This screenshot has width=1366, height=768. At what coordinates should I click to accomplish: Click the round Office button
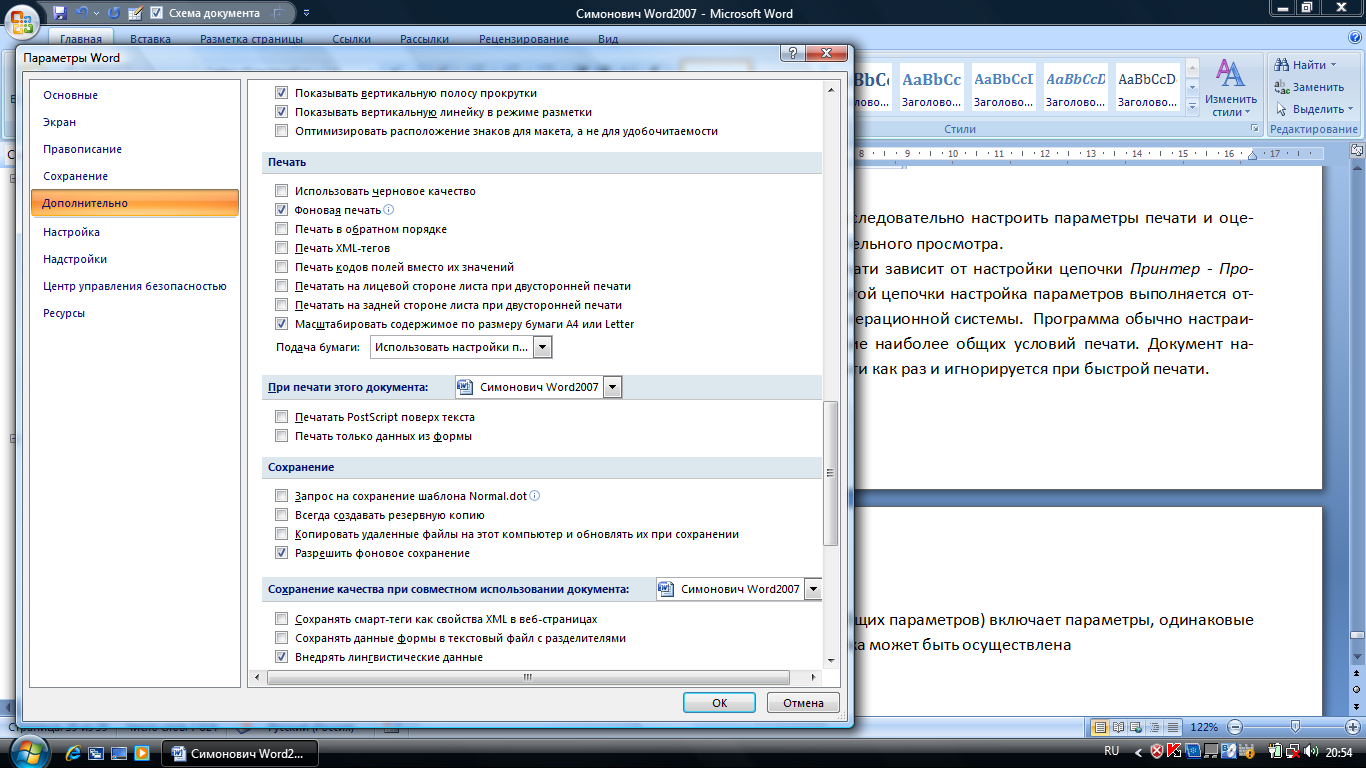pyautogui.click(x=21, y=21)
